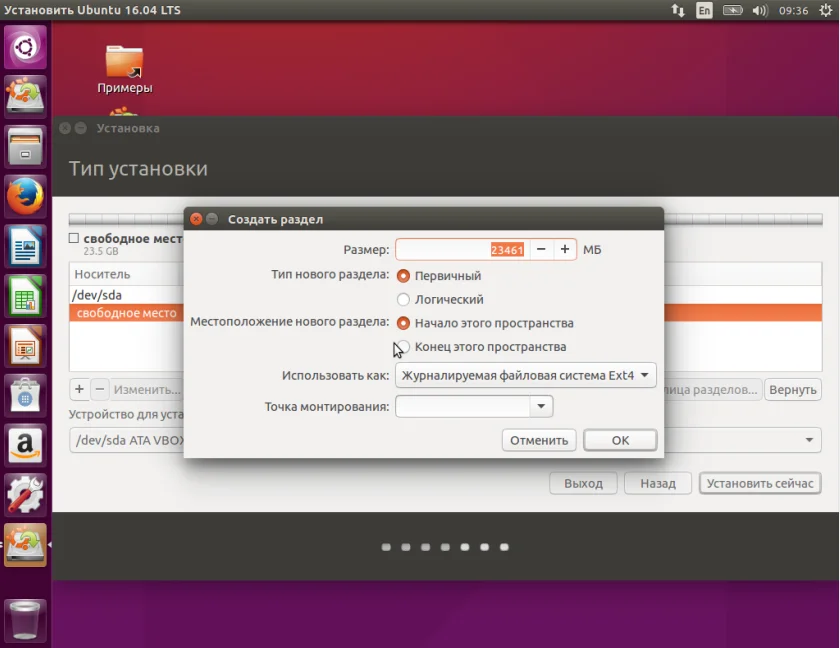
Task: Click Установить сейчас button
Action: coord(760,484)
